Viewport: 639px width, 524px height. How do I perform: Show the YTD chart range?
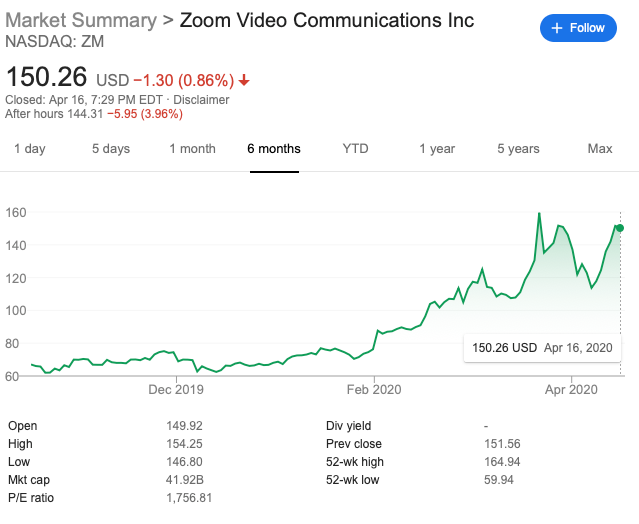click(355, 149)
